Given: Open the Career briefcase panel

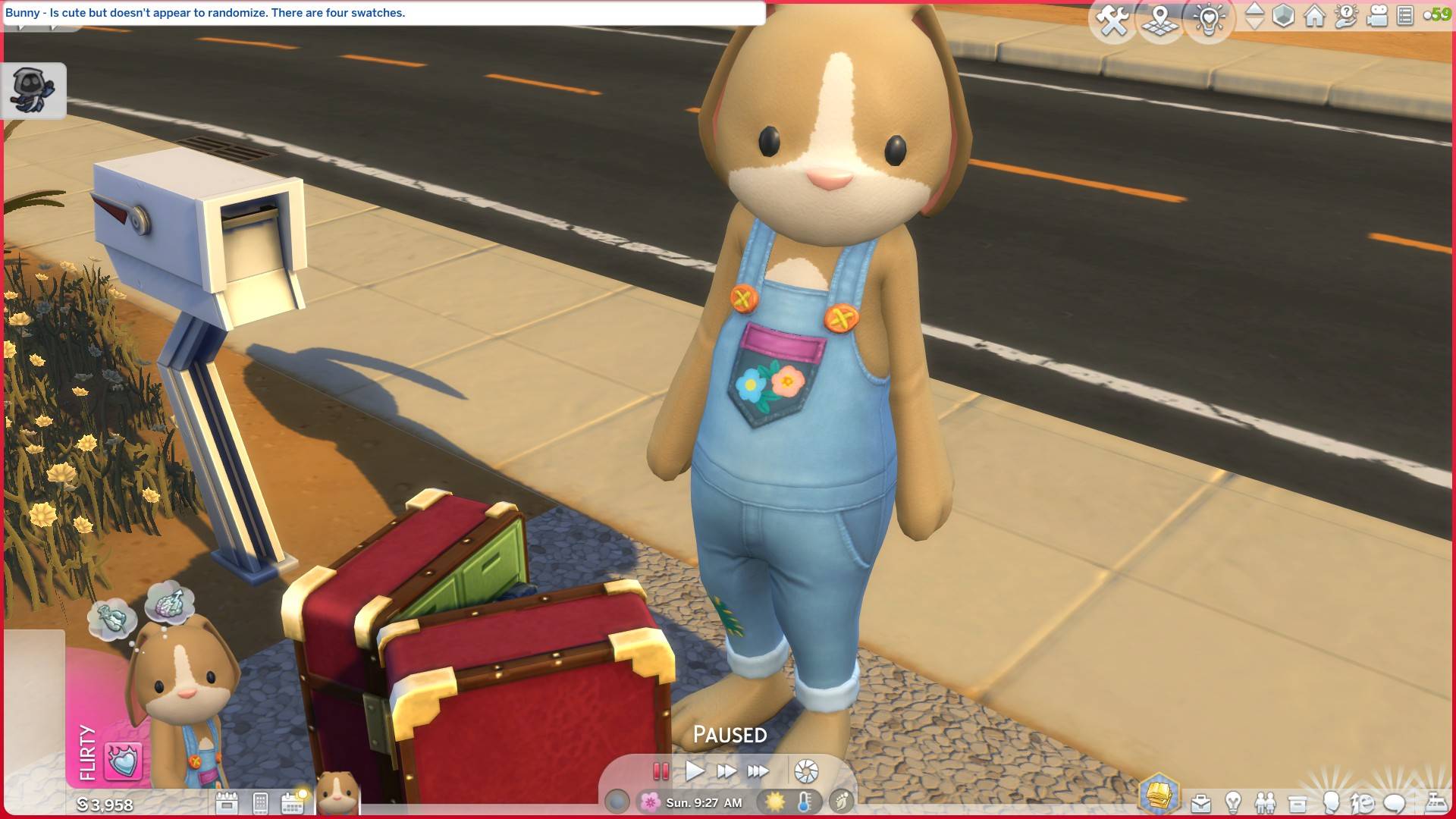Looking at the screenshot, I should pyautogui.click(x=1201, y=803).
